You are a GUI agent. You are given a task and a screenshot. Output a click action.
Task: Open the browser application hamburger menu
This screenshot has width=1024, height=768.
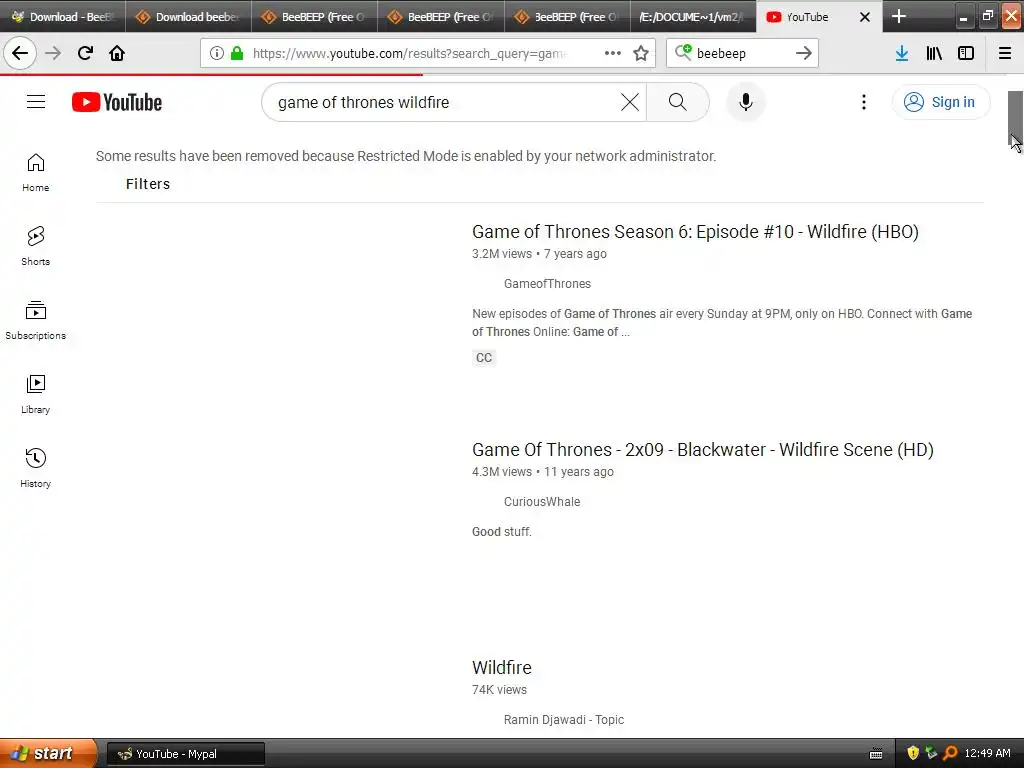tap(1005, 54)
